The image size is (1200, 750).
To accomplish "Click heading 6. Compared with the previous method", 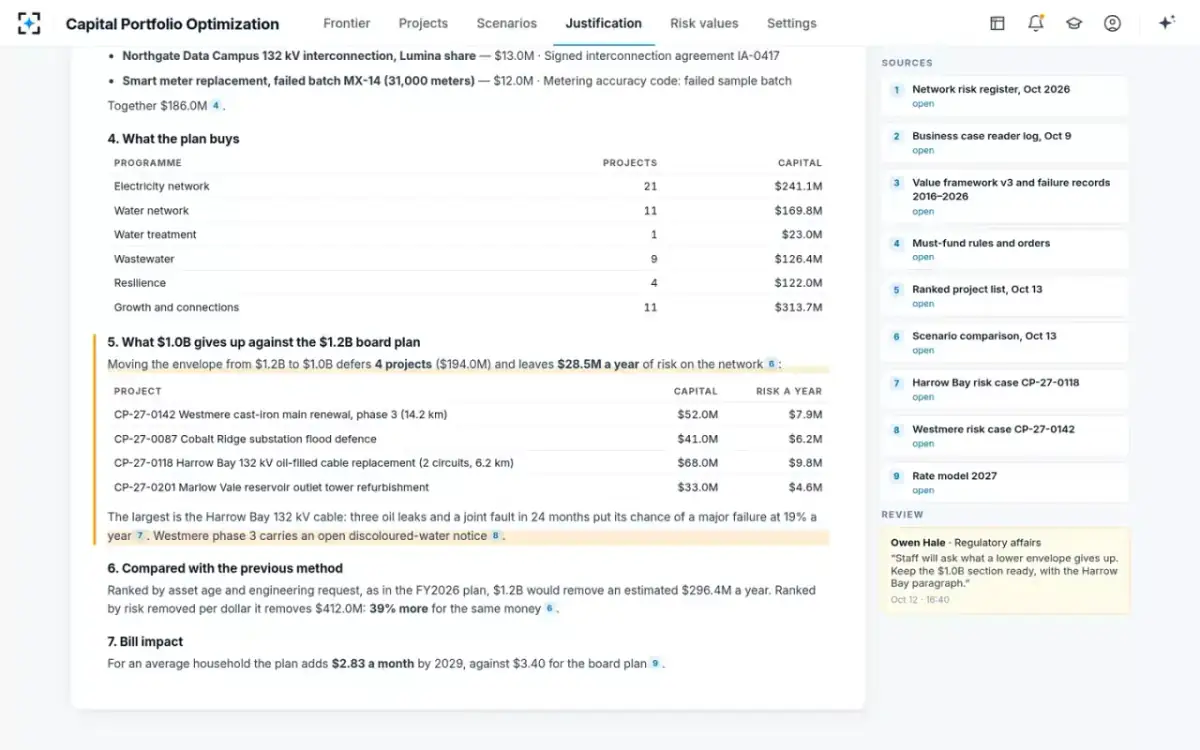I will [225, 568].
